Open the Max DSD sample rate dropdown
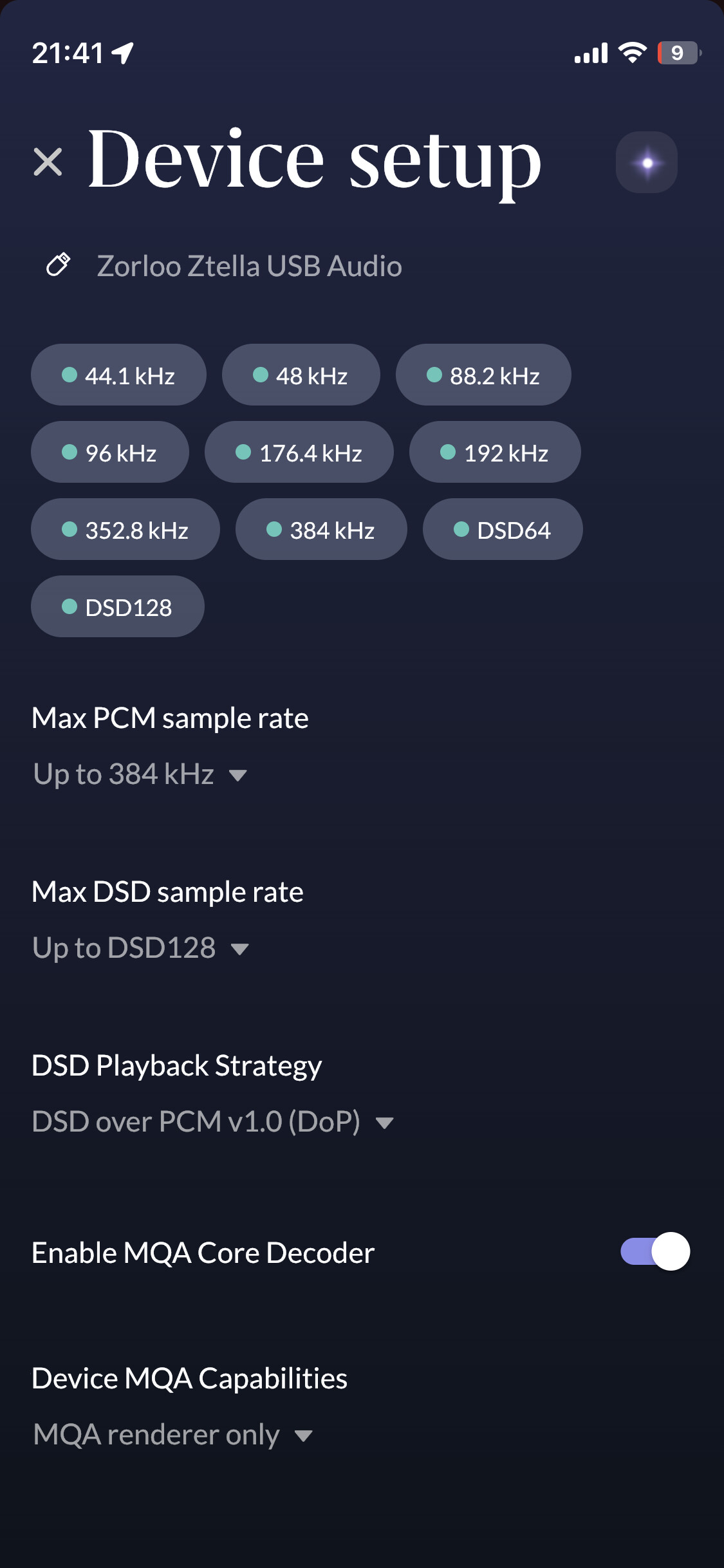Screen dimensions: 724x1568 [141, 948]
